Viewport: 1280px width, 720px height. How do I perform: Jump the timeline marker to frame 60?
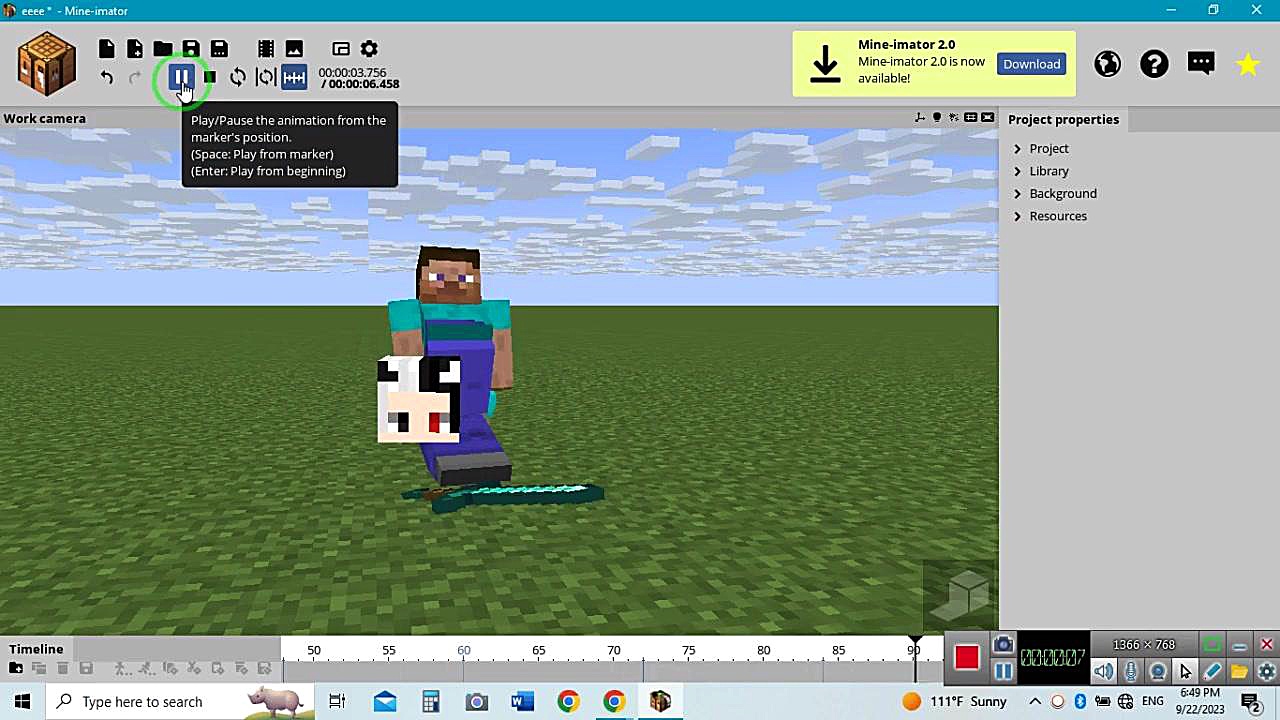463,650
